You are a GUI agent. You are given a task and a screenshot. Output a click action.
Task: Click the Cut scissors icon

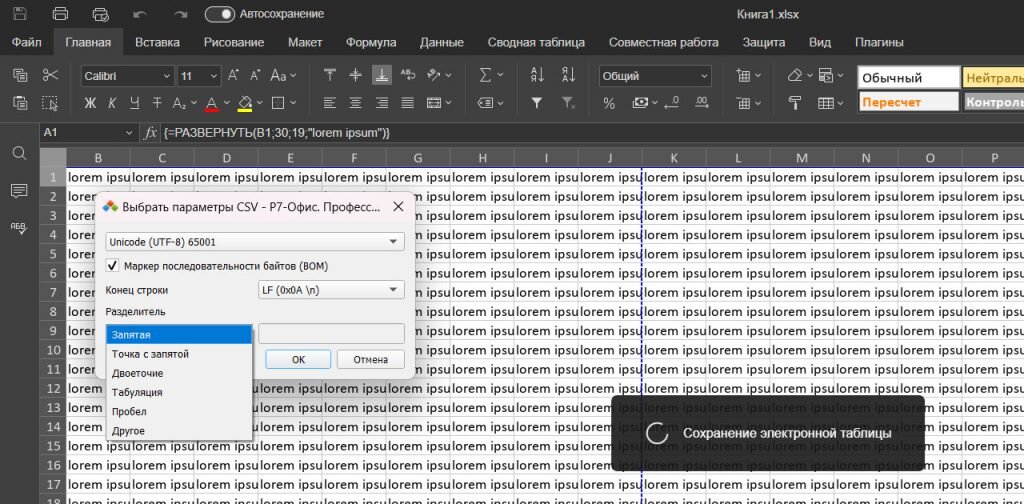pyautogui.click(x=50, y=75)
